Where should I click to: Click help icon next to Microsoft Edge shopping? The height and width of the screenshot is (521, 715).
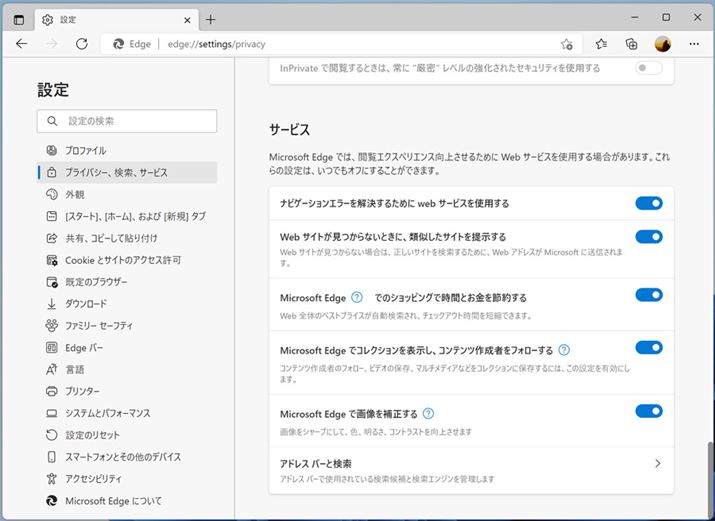pos(356,297)
